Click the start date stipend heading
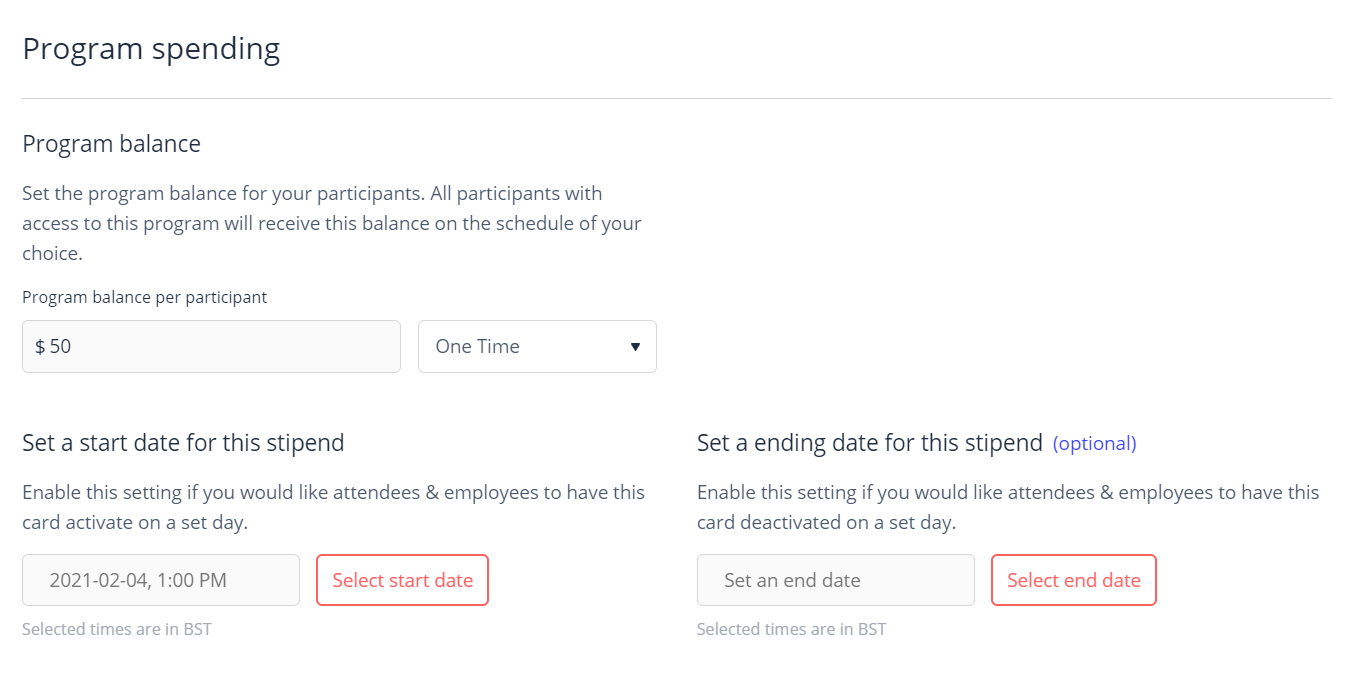Screen dimensions: 1371x694 coord(183,443)
